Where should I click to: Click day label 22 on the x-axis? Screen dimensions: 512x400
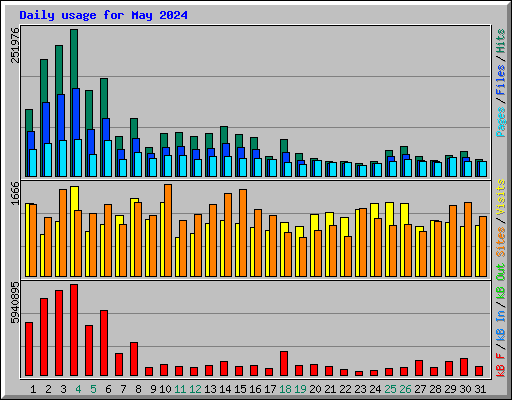pos(345,389)
